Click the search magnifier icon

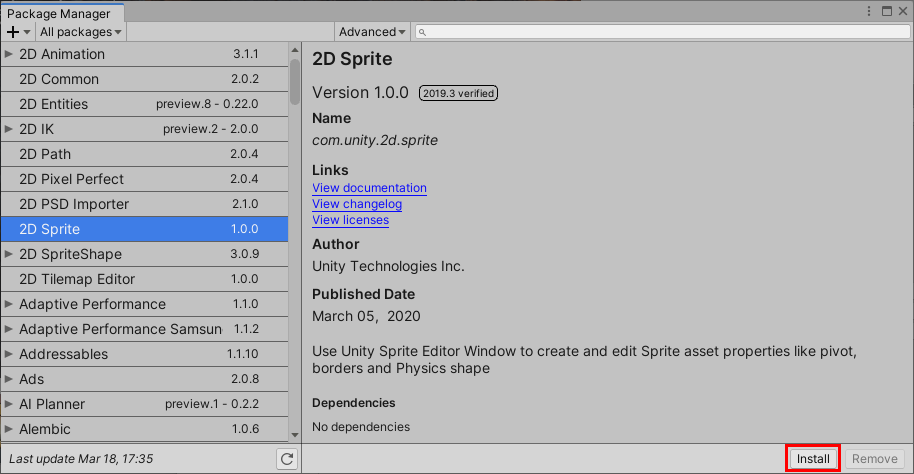tap(423, 32)
